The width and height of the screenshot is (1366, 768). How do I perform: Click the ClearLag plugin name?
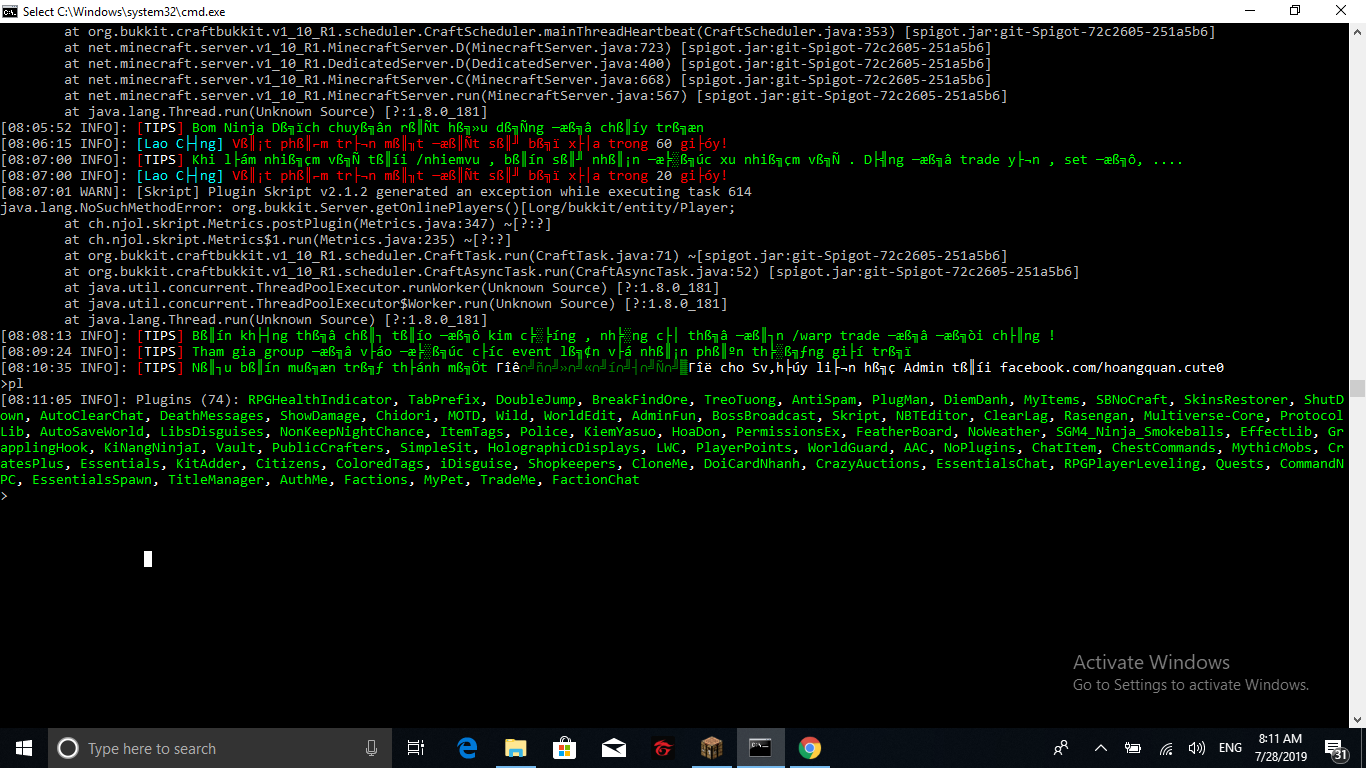coord(1016,416)
